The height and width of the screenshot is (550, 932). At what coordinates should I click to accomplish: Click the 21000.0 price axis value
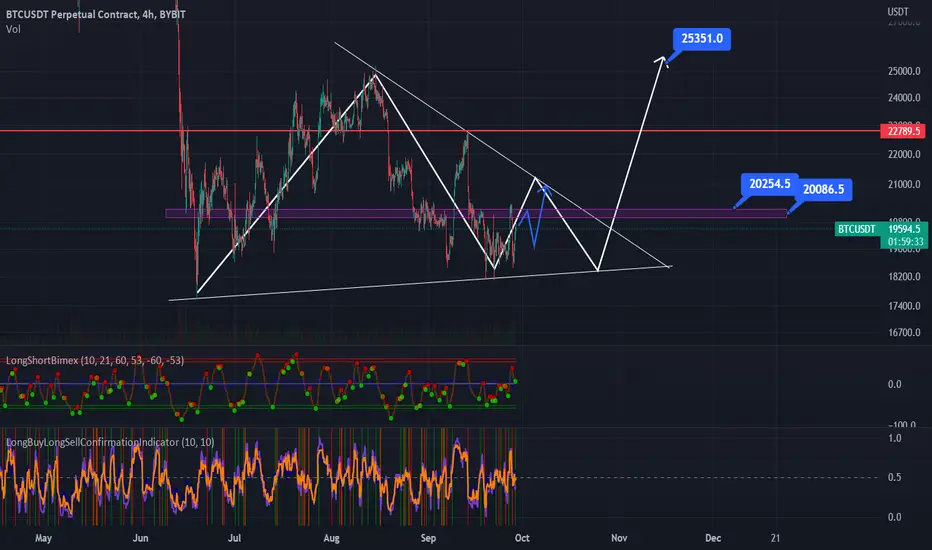(903, 184)
